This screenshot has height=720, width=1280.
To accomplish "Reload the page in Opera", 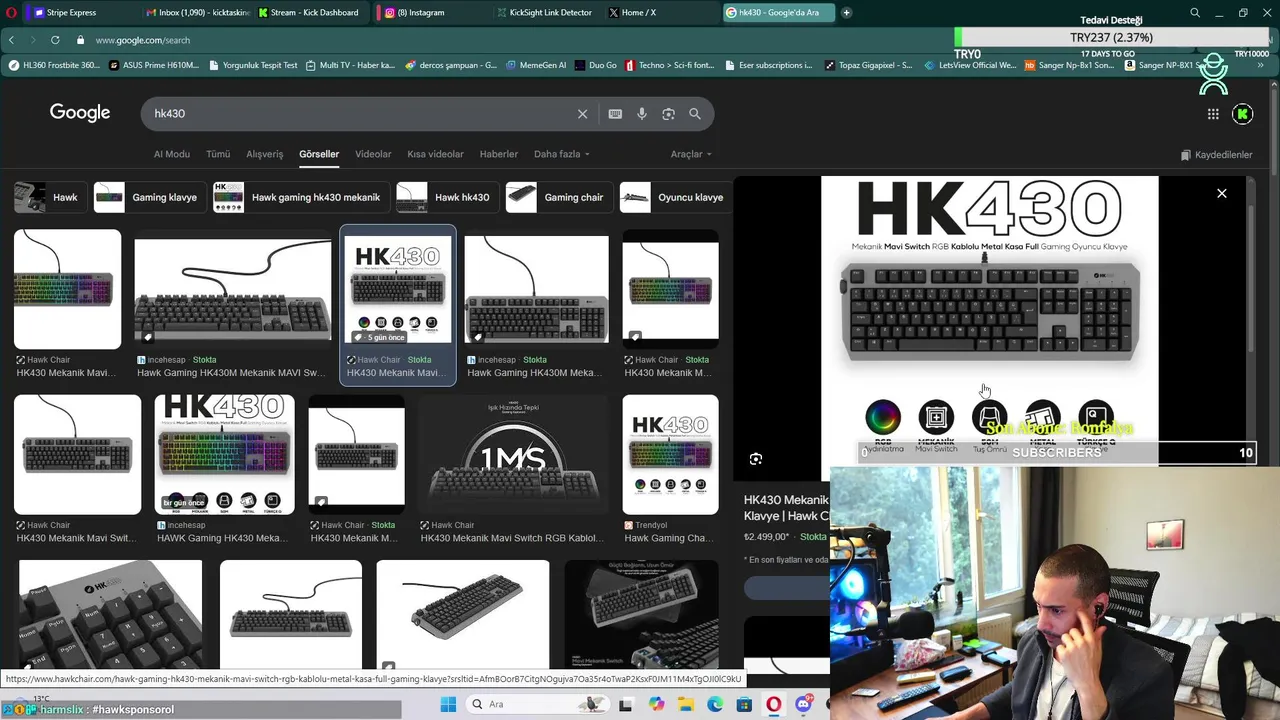I will 55,40.
